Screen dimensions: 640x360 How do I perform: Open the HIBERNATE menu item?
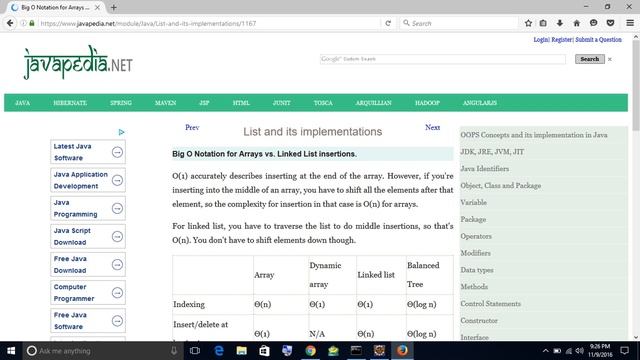point(70,103)
